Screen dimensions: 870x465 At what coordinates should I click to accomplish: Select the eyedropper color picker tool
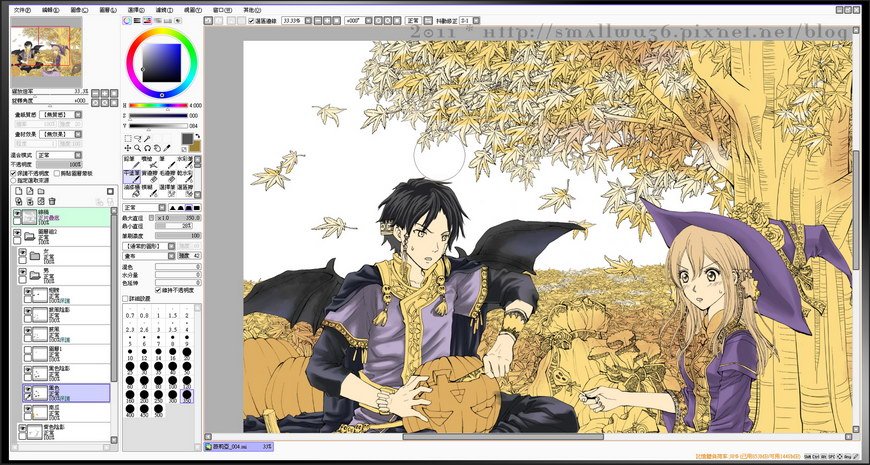pos(167,148)
